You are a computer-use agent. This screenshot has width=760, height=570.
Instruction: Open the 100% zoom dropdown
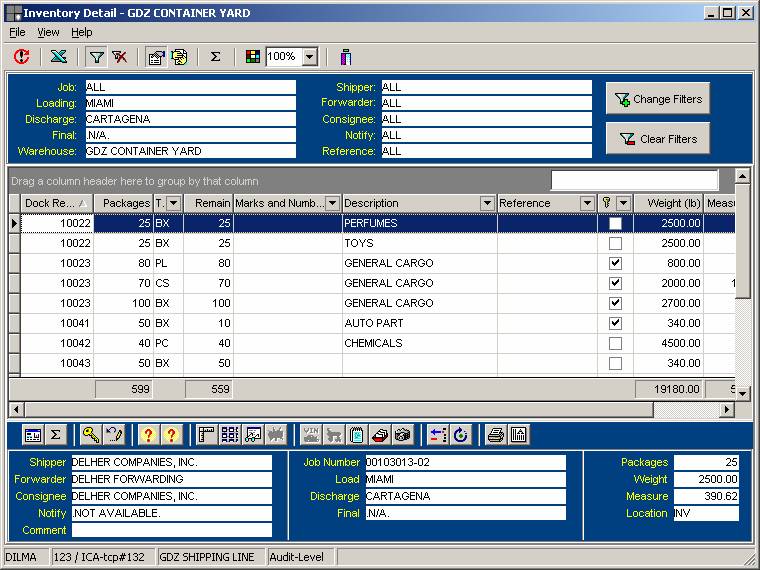(309, 57)
